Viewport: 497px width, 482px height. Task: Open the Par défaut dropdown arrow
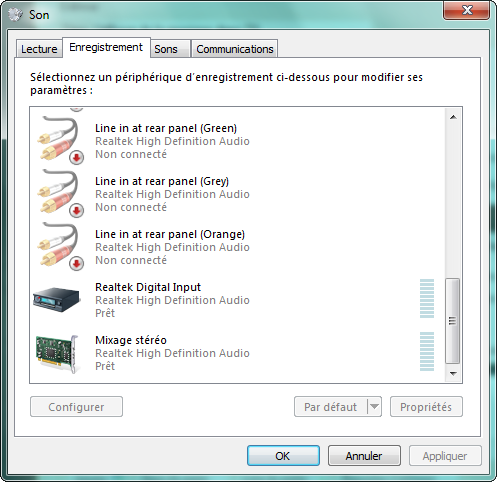tap(375, 406)
